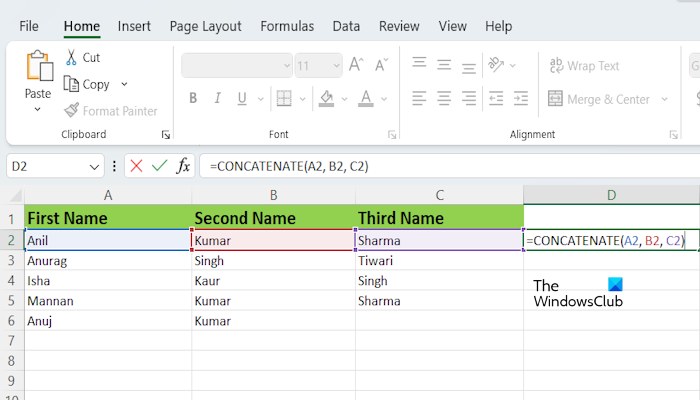
Task: Open the Merge & Center dropdown arrow
Action: 662,99
